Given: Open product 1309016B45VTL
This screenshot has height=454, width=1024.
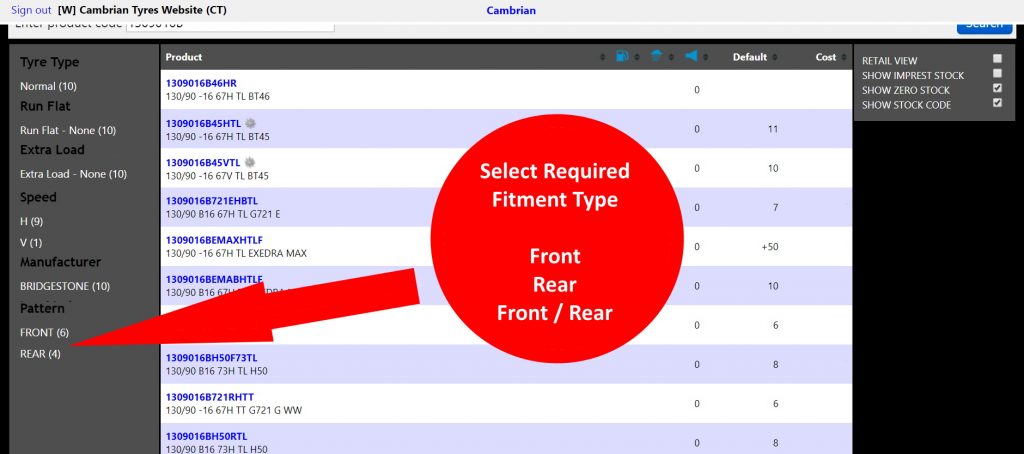Looking at the screenshot, I should pyautogui.click(x=203, y=162).
